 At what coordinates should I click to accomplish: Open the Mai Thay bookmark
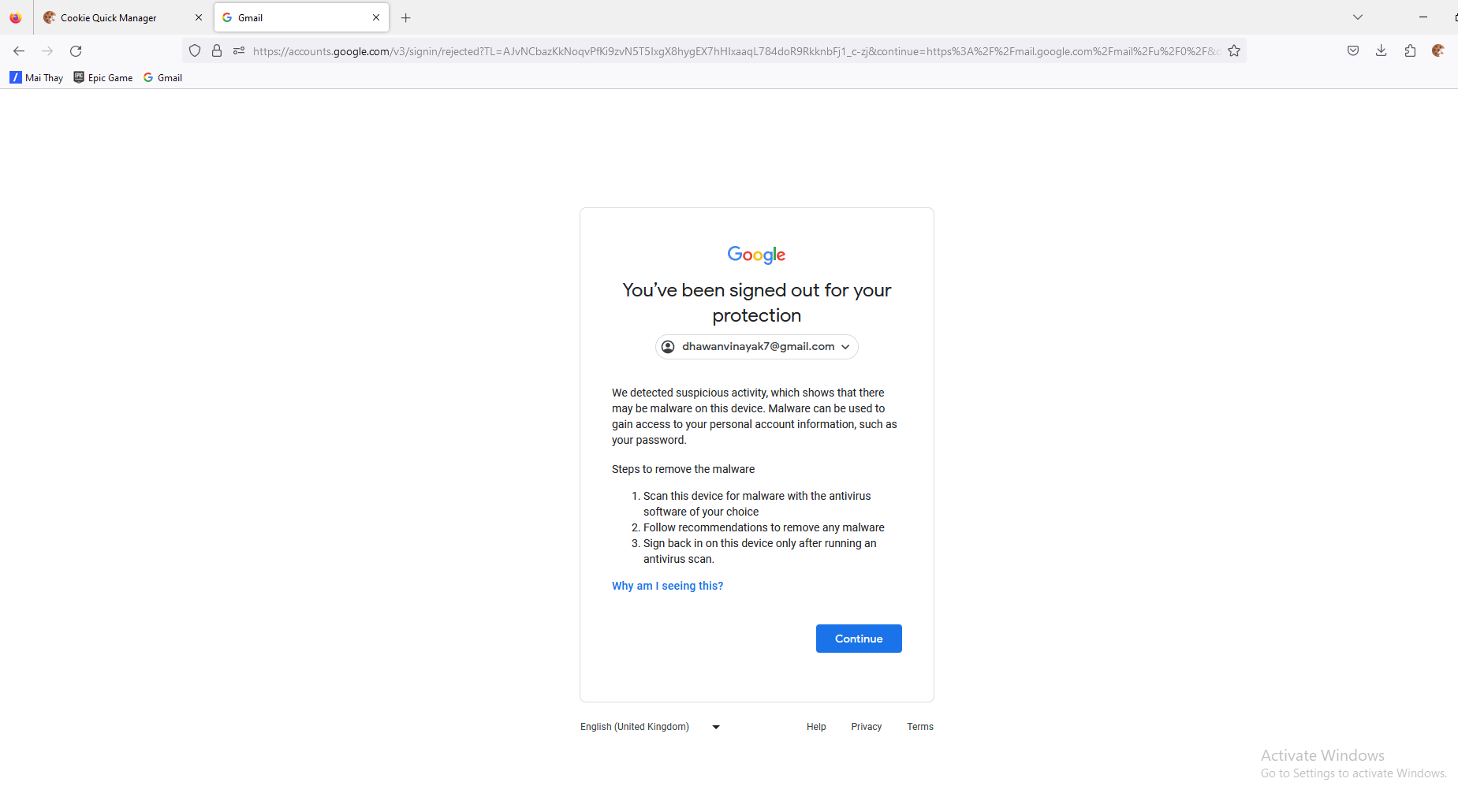click(x=36, y=77)
